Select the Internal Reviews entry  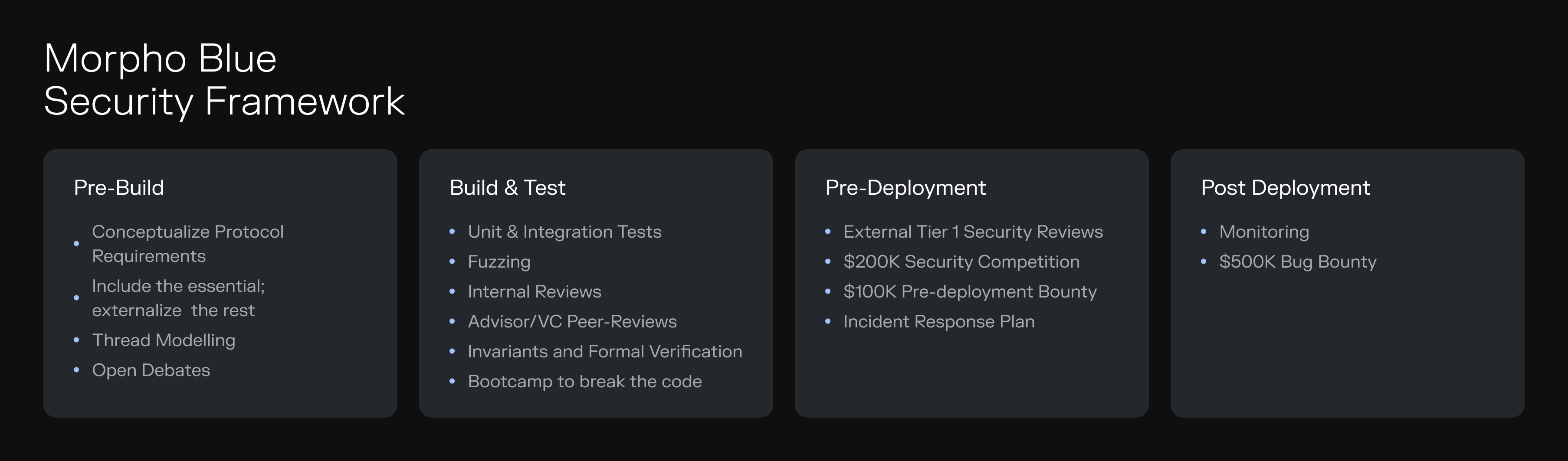pos(534,291)
